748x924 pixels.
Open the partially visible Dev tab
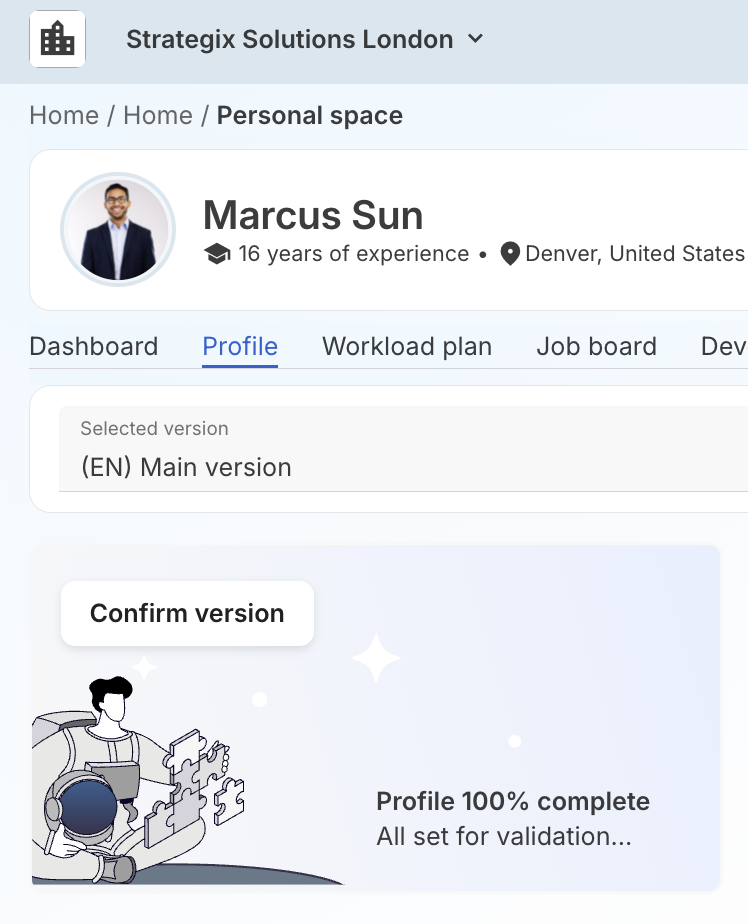coord(724,347)
